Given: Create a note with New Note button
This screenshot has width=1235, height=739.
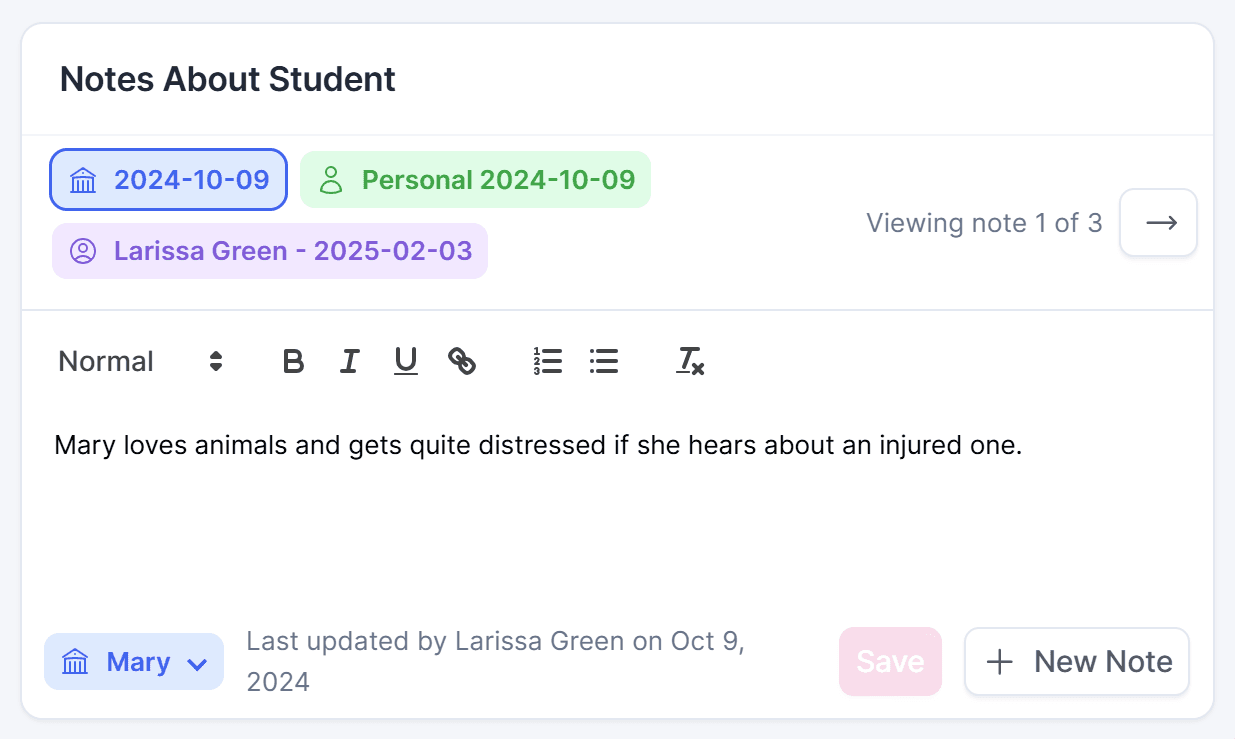Looking at the screenshot, I should click(x=1076, y=661).
